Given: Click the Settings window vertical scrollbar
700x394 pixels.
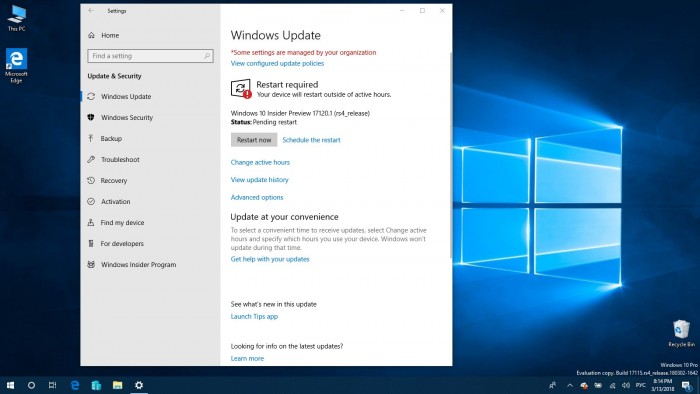Looking at the screenshot, I should coord(450,155).
